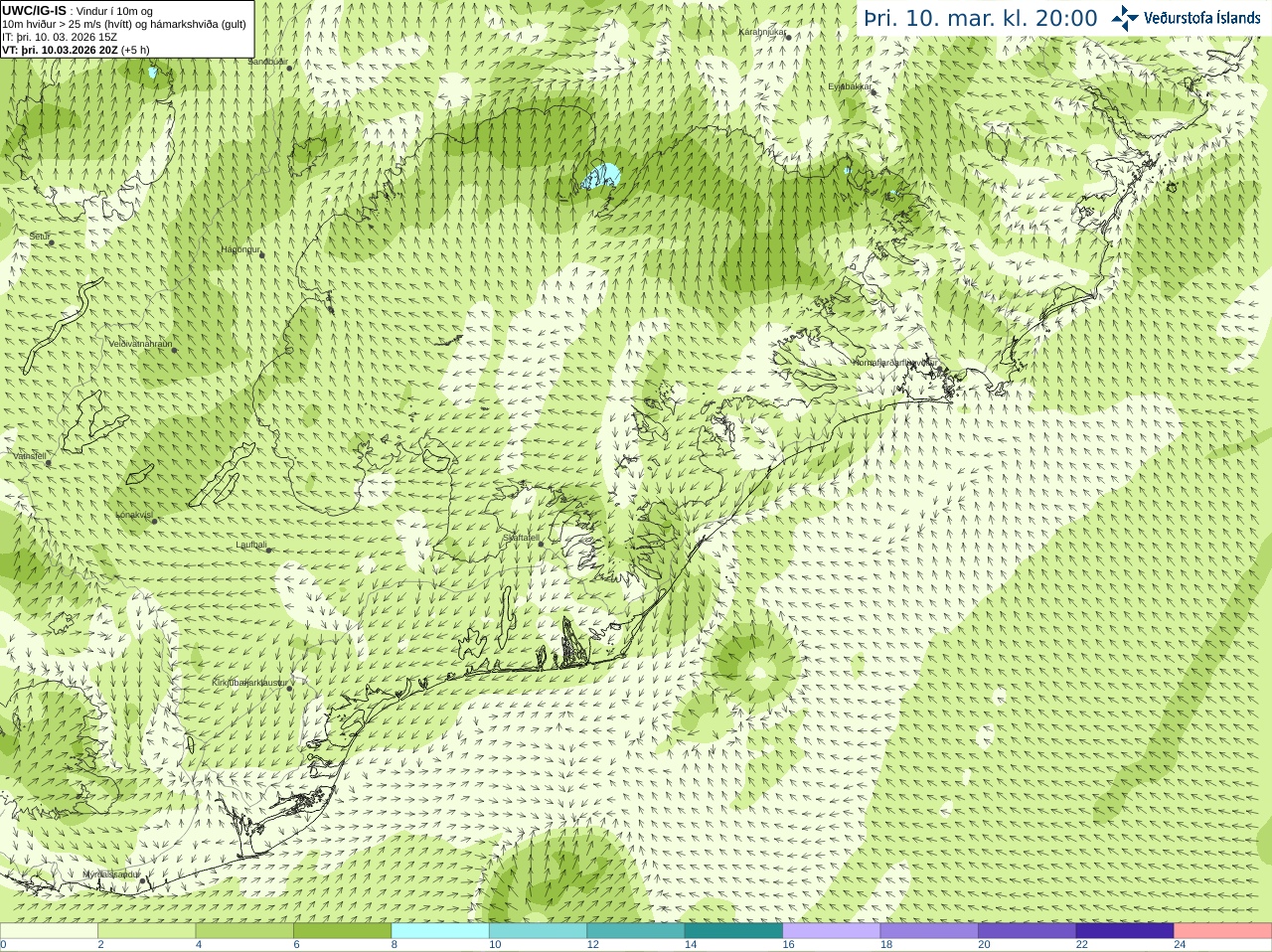The height and width of the screenshot is (952, 1272).
Task: Select the UWC/IG-IS model title line
Action: (78, 11)
